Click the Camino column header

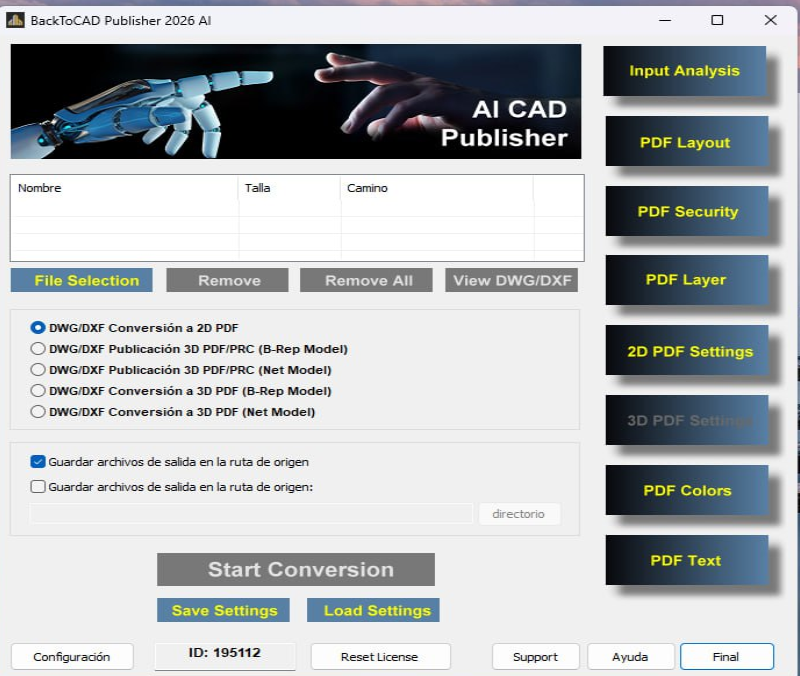pos(437,188)
